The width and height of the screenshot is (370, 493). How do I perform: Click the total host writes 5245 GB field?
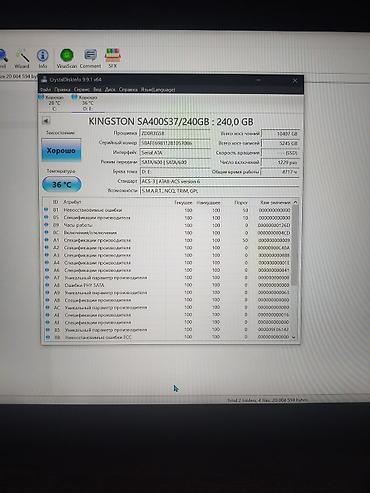pyautogui.click(x=280, y=143)
